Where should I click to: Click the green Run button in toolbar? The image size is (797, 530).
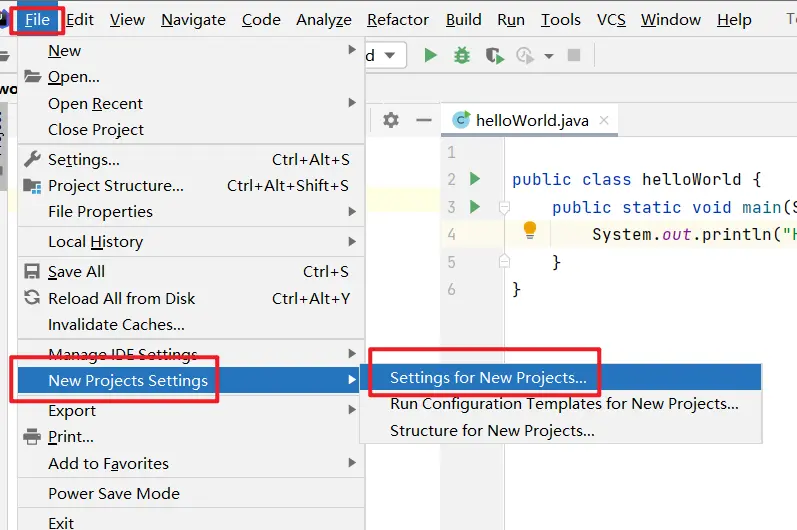coord(431,56)
